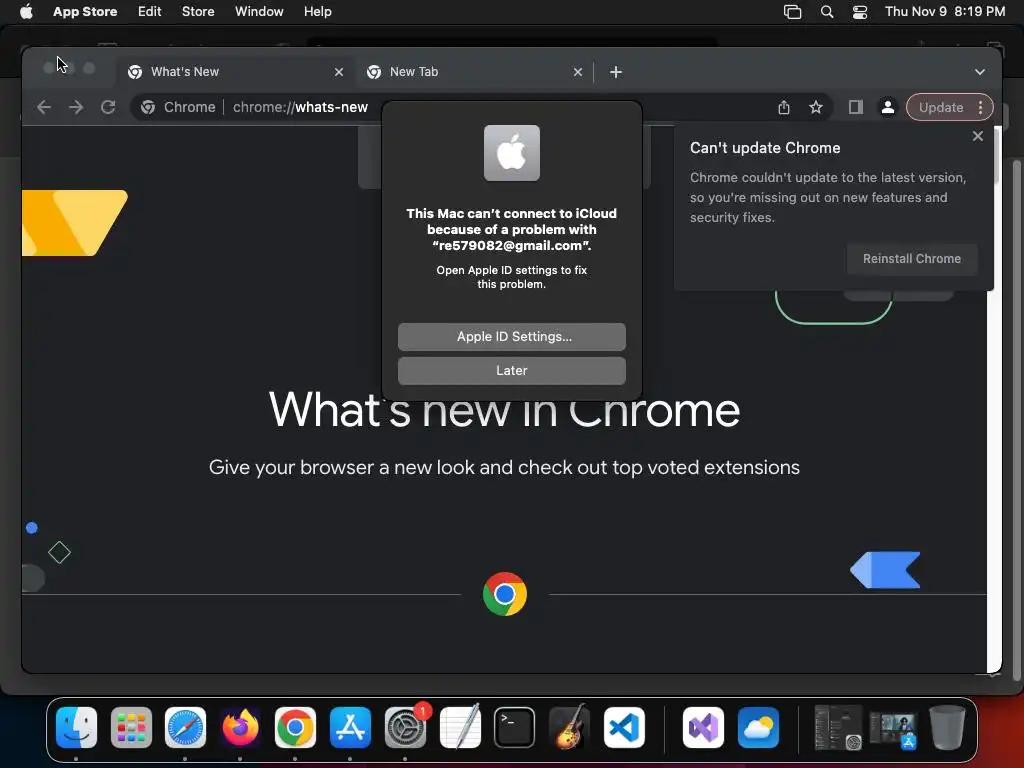1024x768 pixels.
Task: Open Visual Studio from the Dock
Action: (x=703, y=728)
